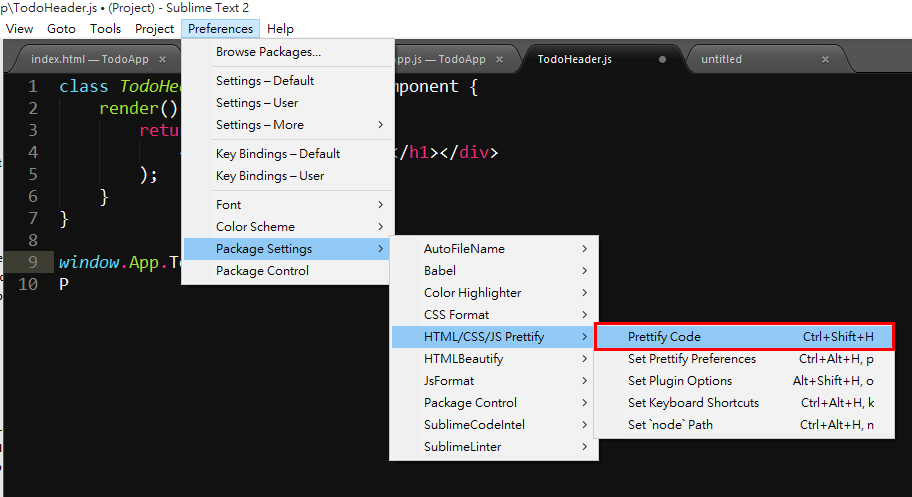912x497 pixels.
Task: Click the Color Scheme submenu arrow
Action: click(x=380, y=227)
